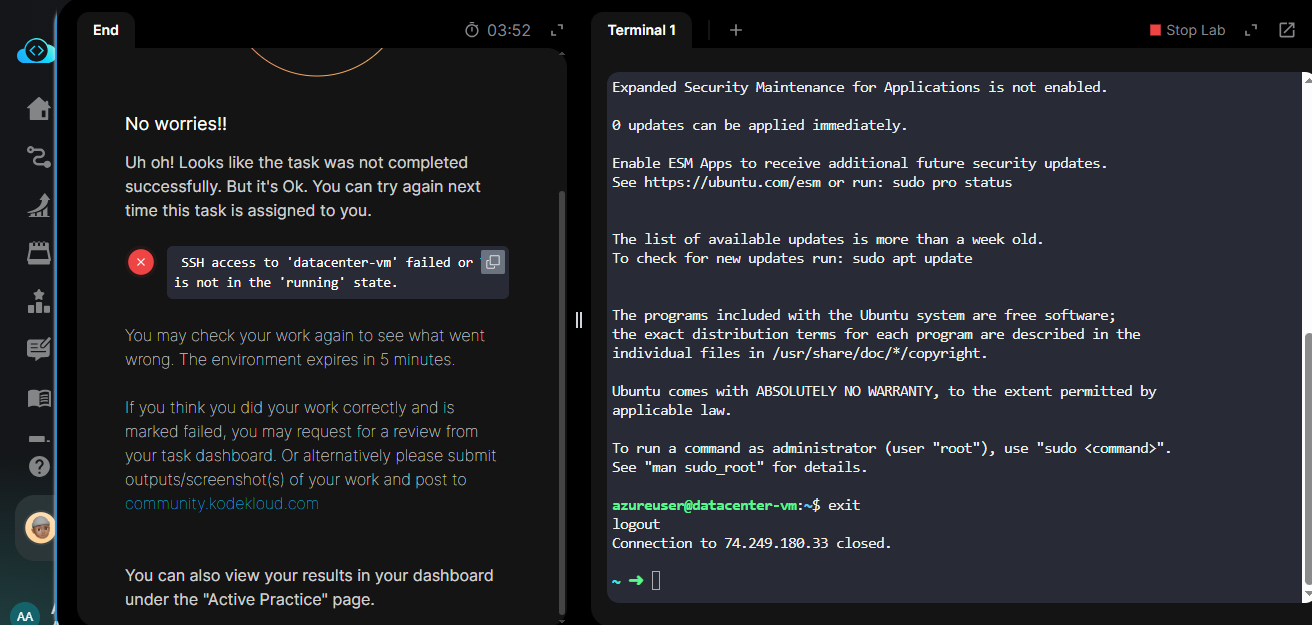Add a new terminal tab
The width and height of the screenshot is (1312, 625).
(x=736, y=30)
